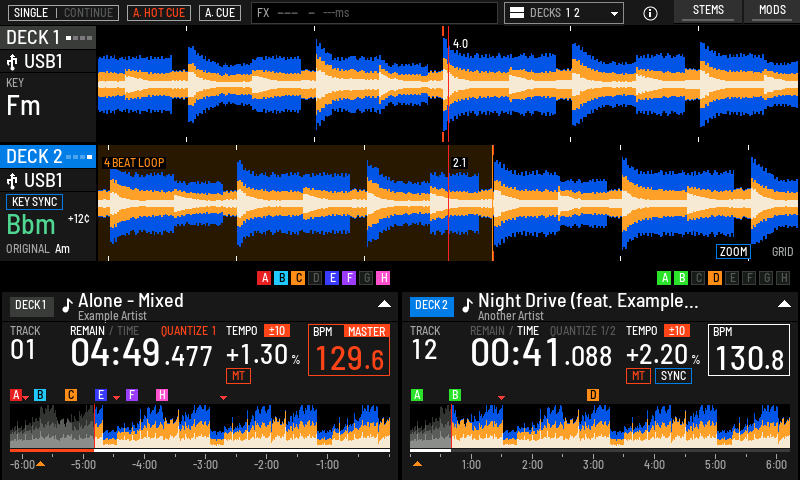
Task: Select DECK1 label in track panel
Action: (x=31, y=305)
